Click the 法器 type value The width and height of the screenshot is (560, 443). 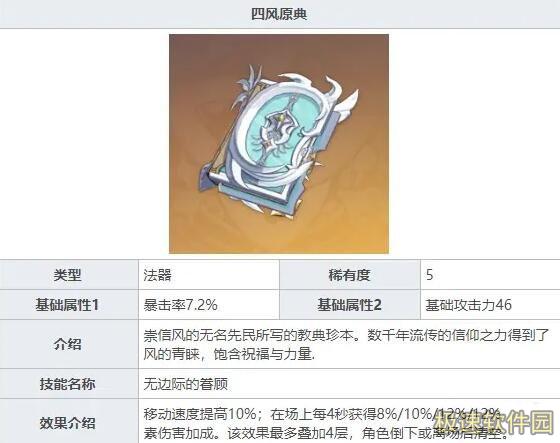click(158, 275)
